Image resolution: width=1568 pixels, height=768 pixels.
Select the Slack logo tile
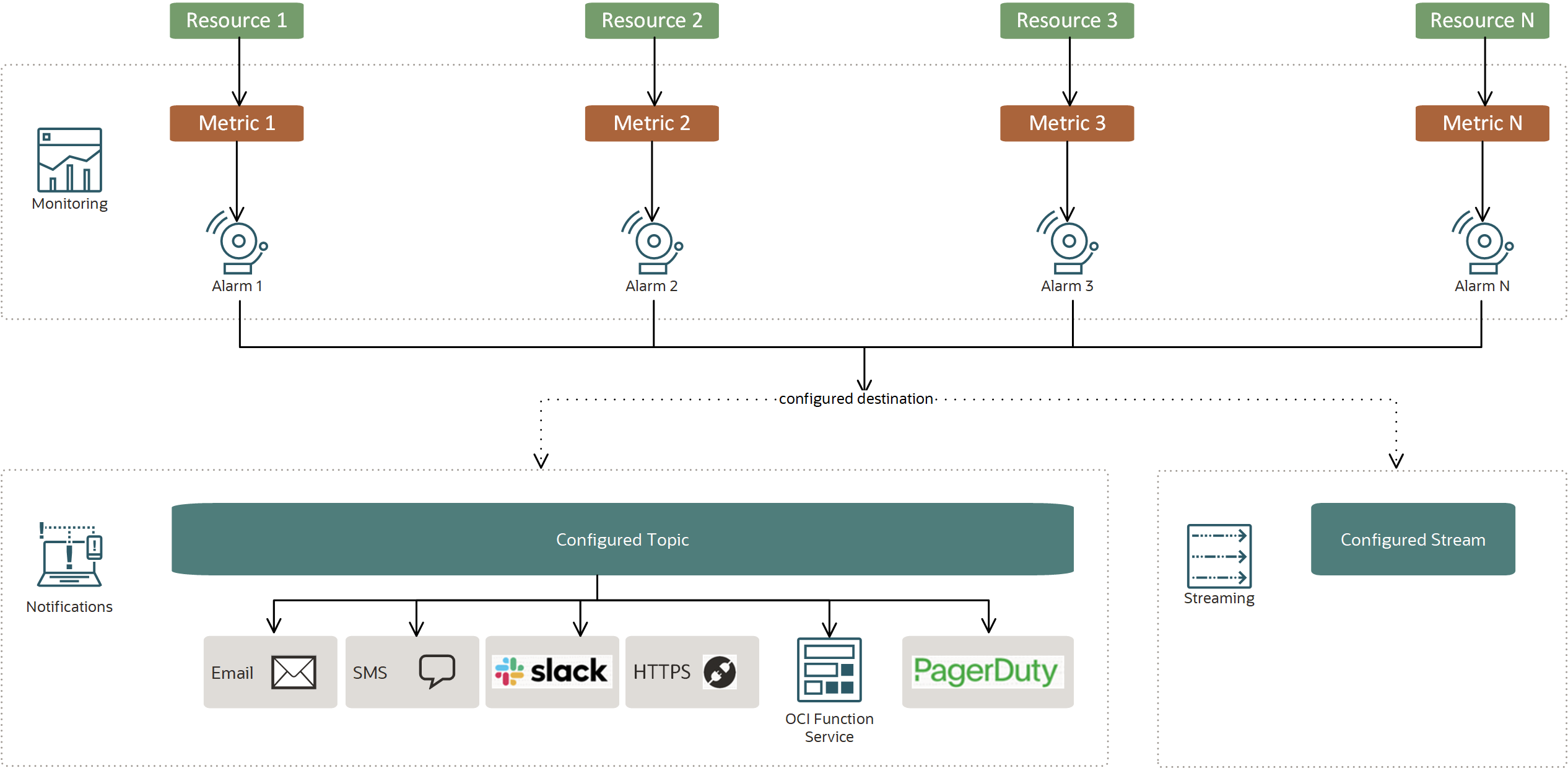[x=552, y=671]
